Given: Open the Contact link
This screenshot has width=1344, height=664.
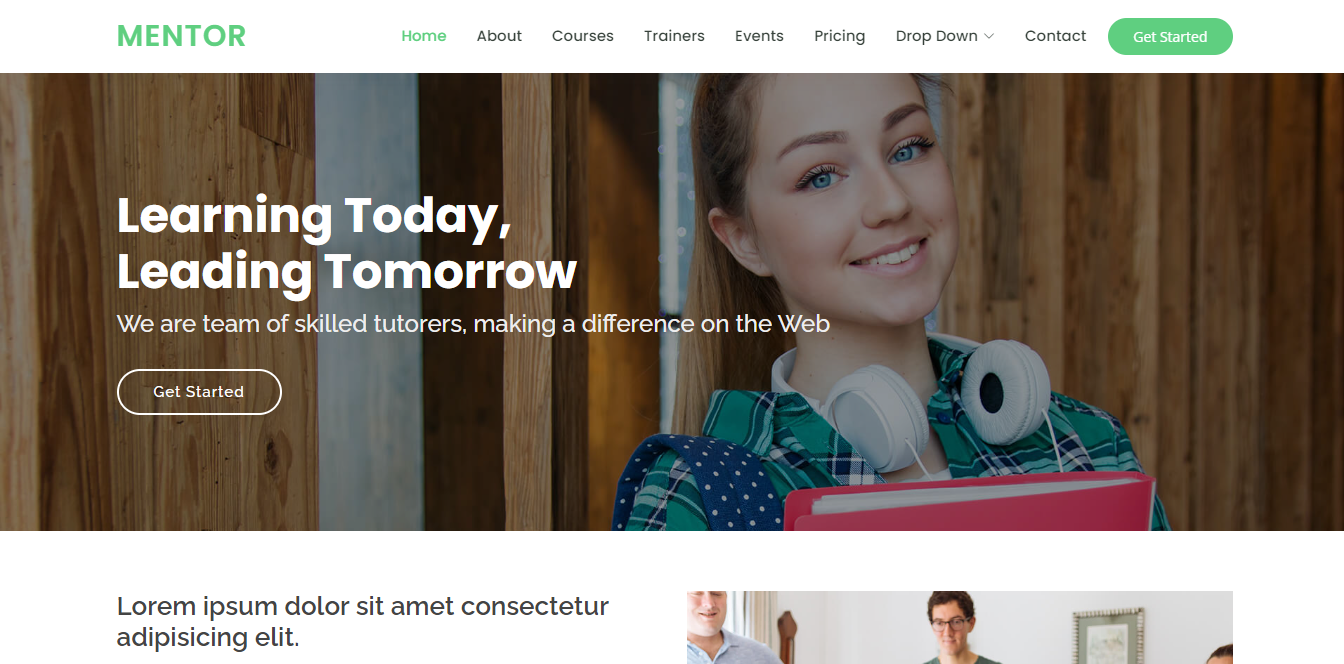Looking at the screenshot, I should (1055, 36).
